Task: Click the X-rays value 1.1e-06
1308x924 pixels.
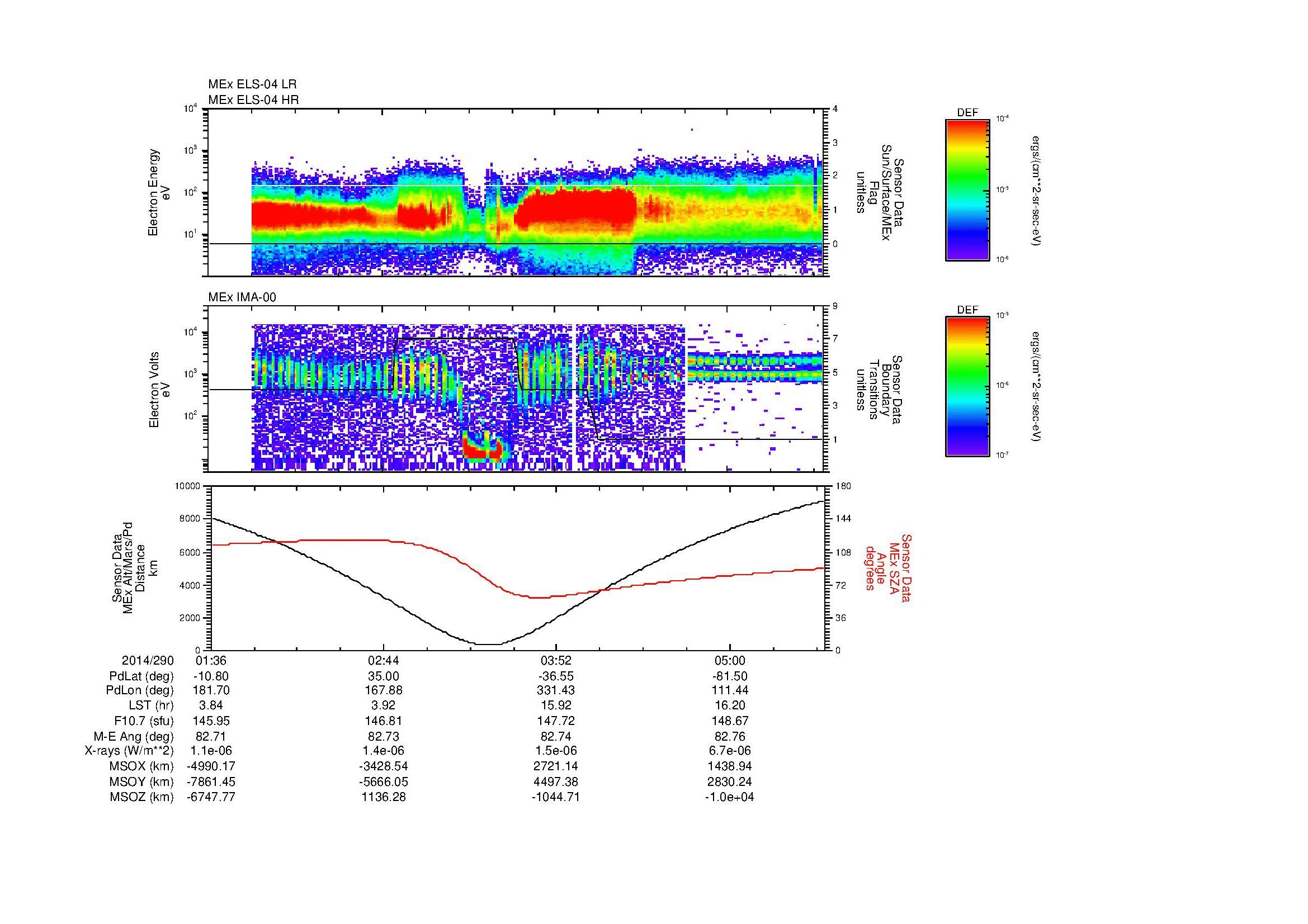Action: tap(211, 751)
